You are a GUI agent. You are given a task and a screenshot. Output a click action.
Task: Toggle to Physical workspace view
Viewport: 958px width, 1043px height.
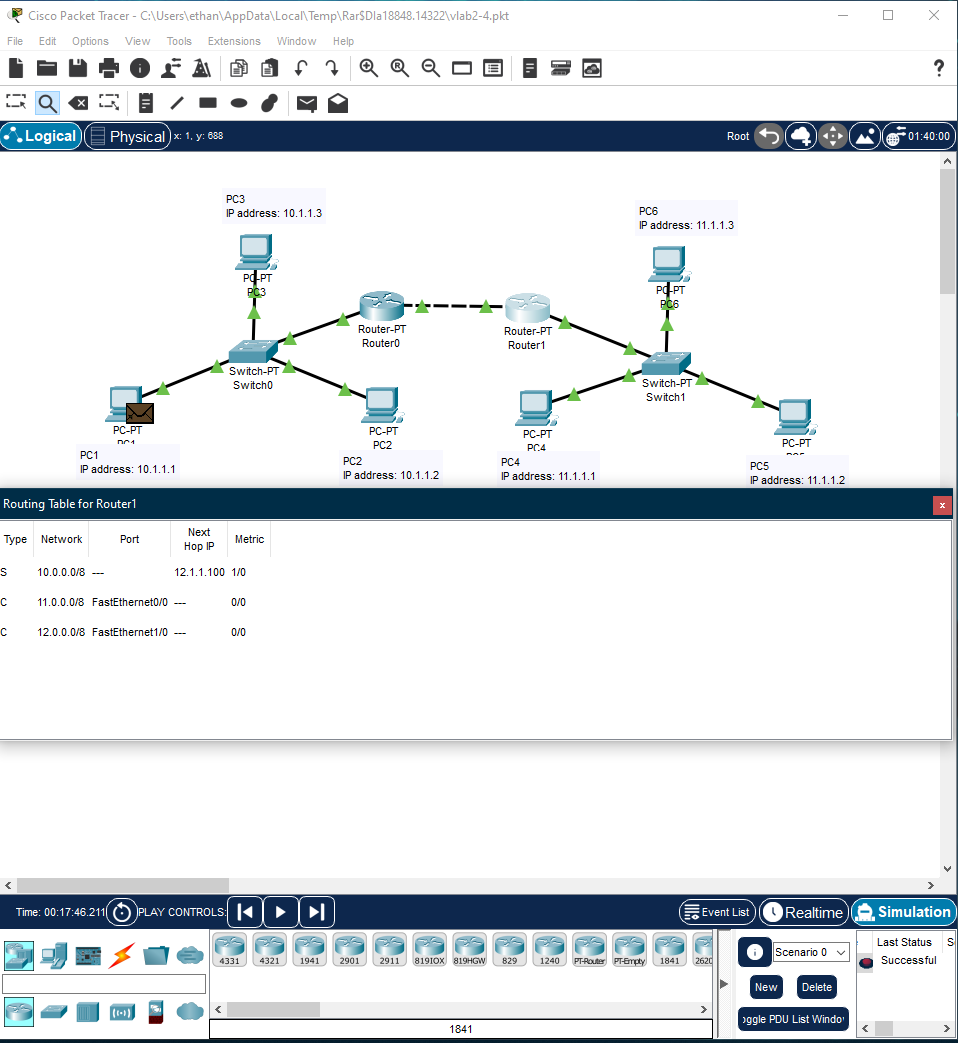(126, 136)
